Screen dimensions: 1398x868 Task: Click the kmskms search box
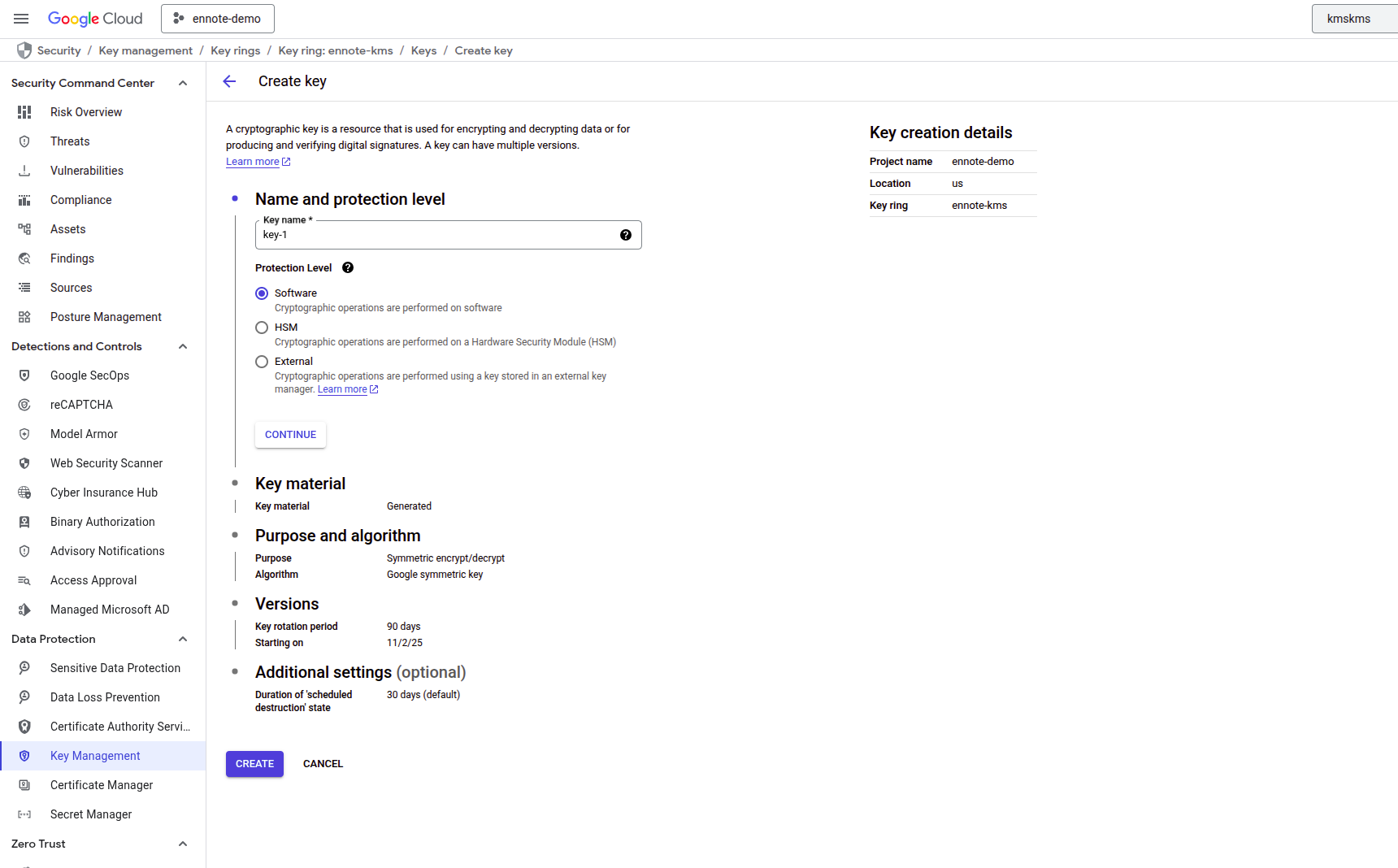coord(1355,19)
